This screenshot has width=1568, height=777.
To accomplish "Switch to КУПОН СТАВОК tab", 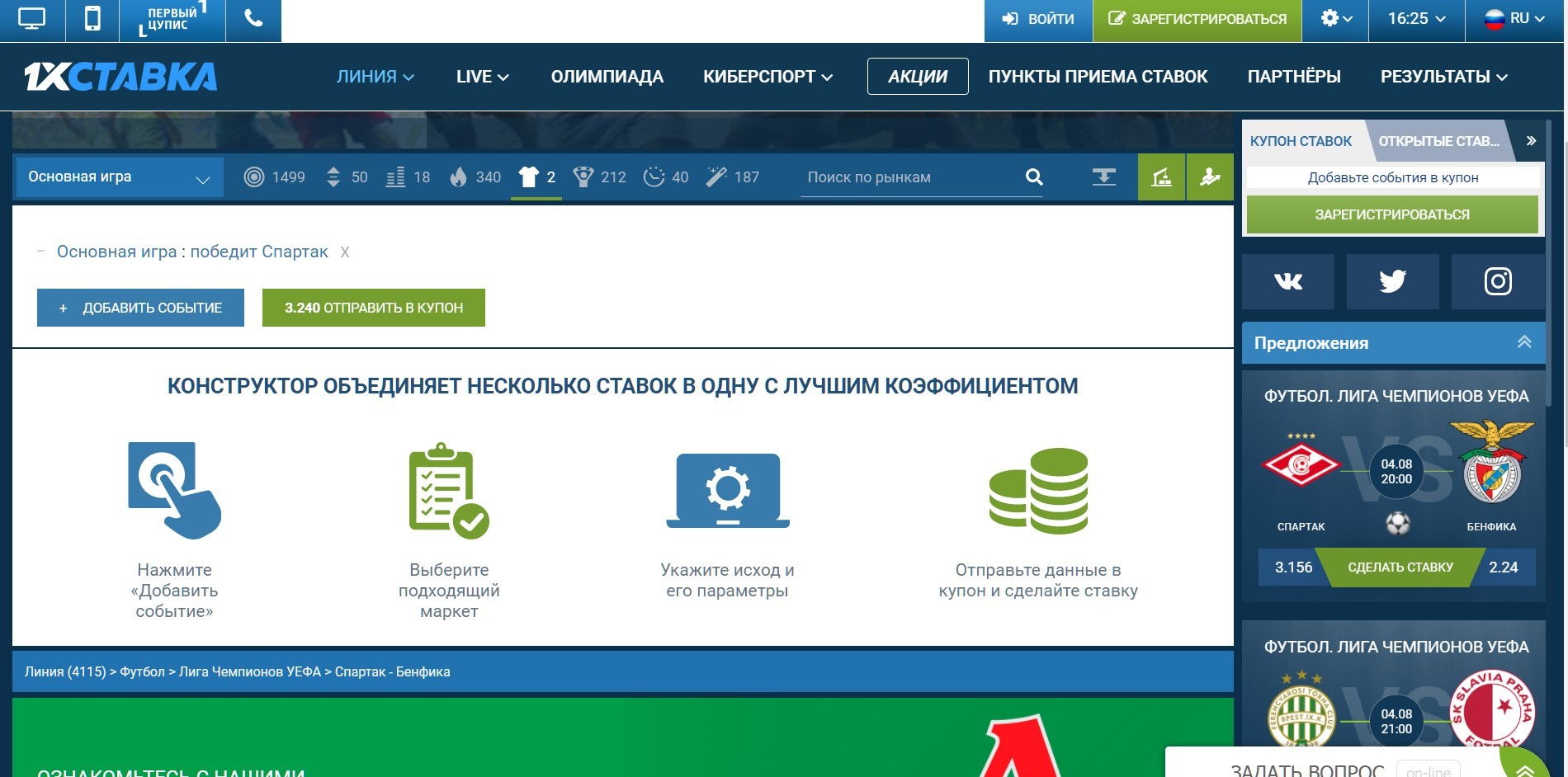I will (x=1301, y=141).
